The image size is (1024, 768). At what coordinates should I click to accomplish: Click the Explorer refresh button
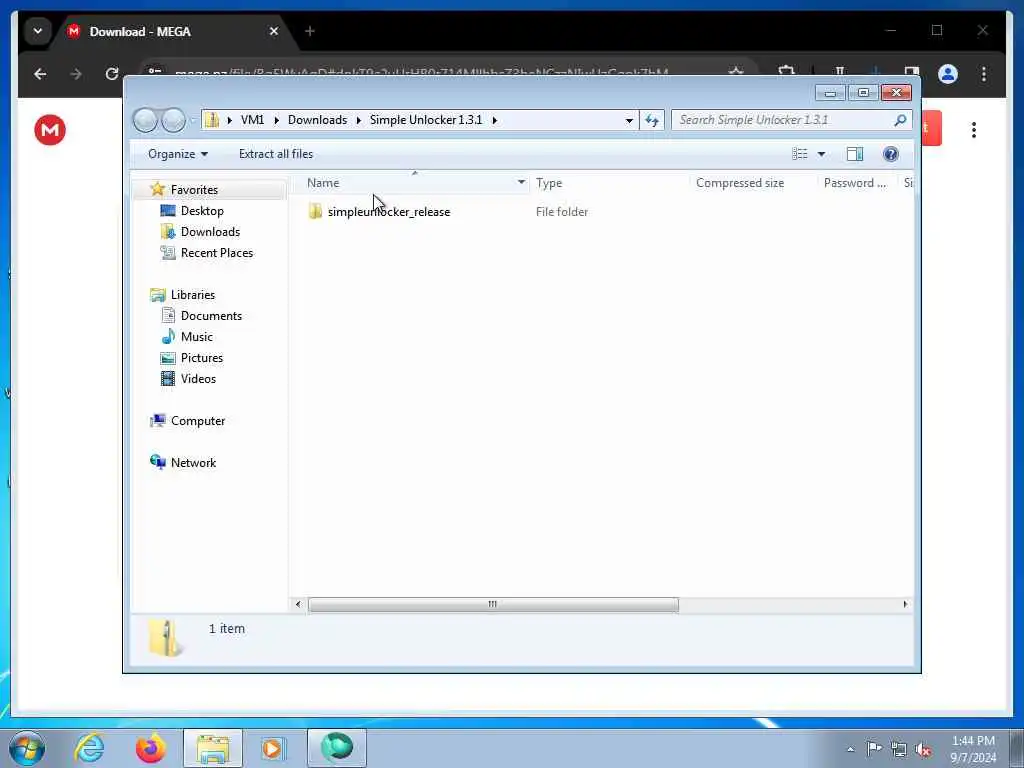652,120
